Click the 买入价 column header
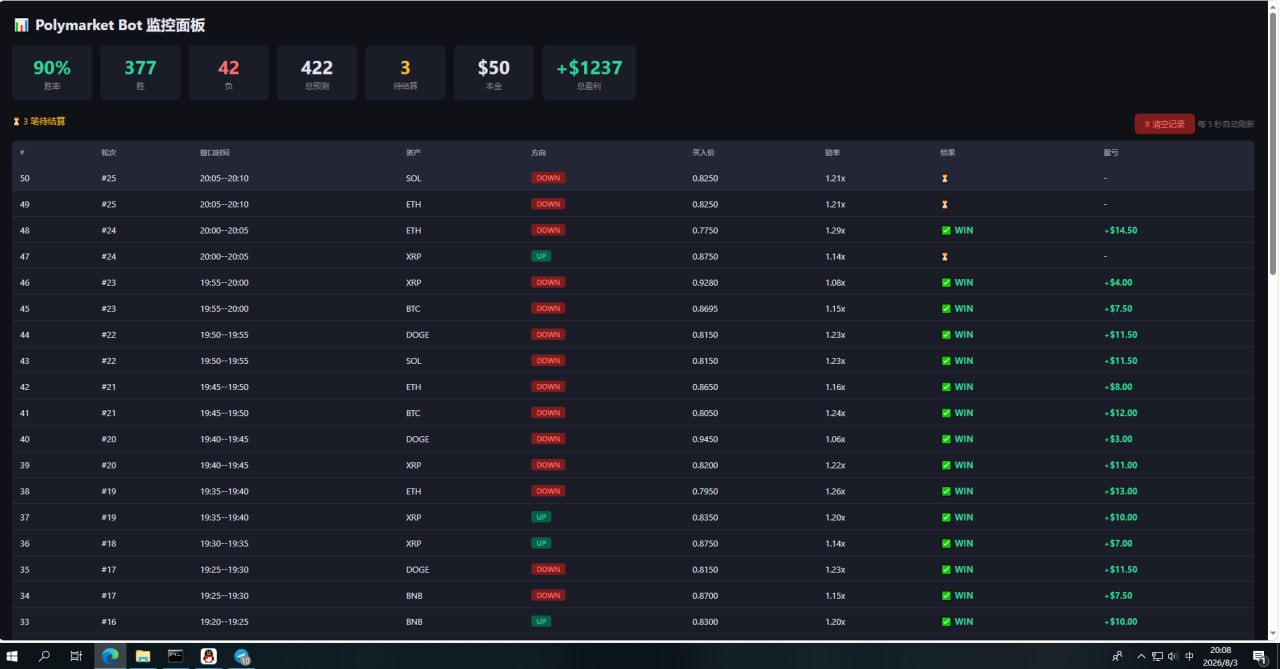Viewport: 1280px width, 669px height. coord(702,153)
